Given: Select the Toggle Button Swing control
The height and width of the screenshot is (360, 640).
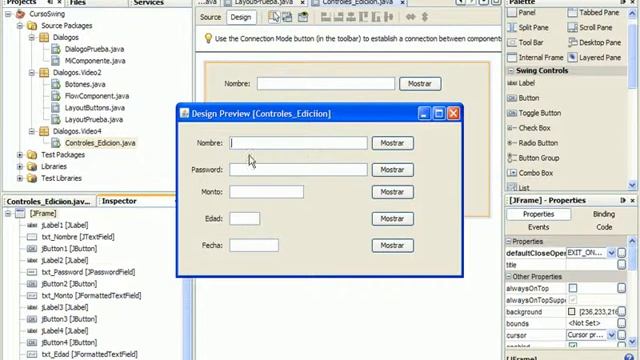Looking at the screenshot, I should click(x=534, y=113).
